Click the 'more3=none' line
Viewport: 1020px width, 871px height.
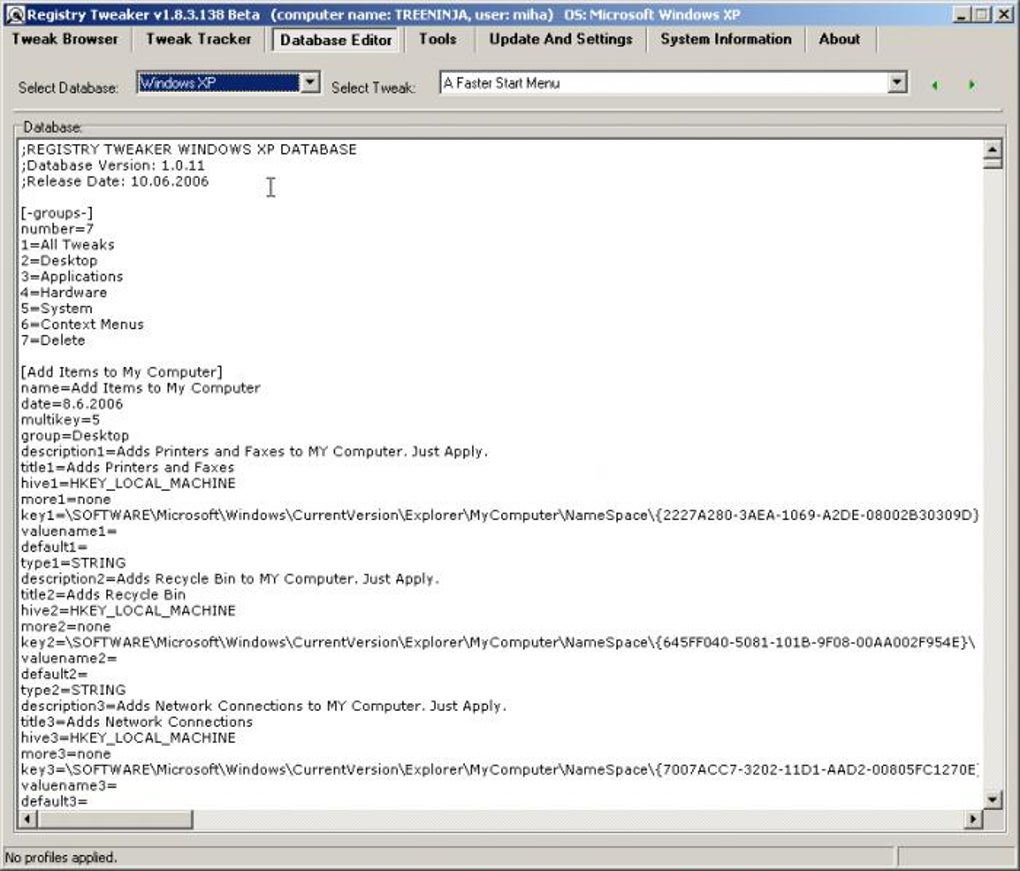[x=66, y=754]
